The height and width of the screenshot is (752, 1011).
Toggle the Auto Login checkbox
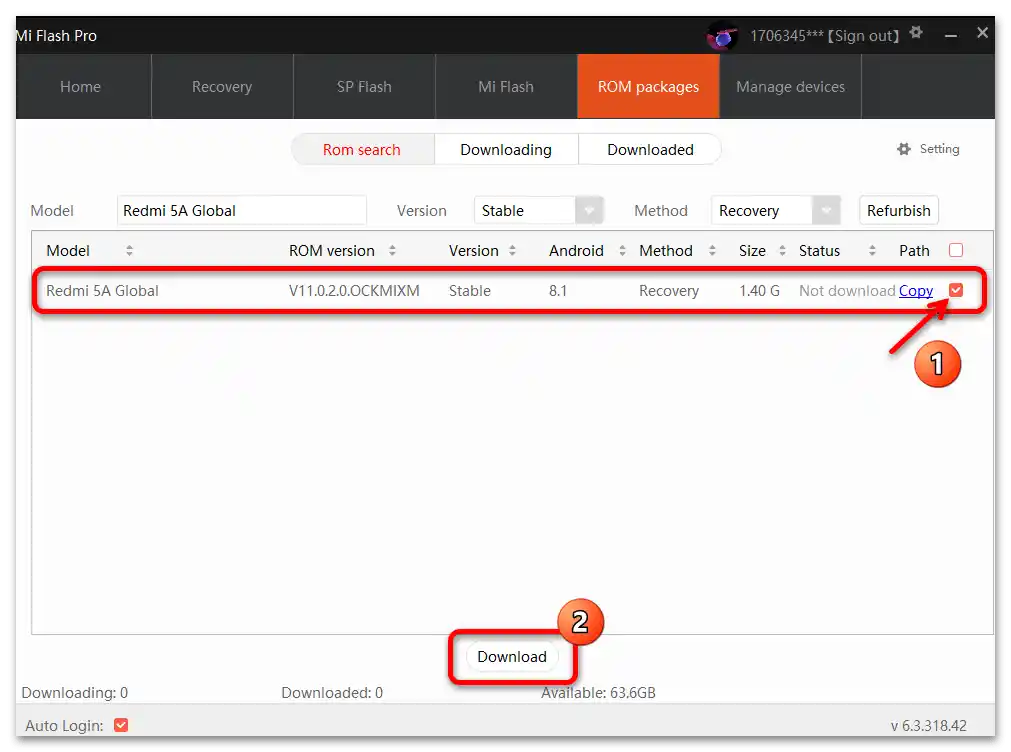click(x=121, y=725)
